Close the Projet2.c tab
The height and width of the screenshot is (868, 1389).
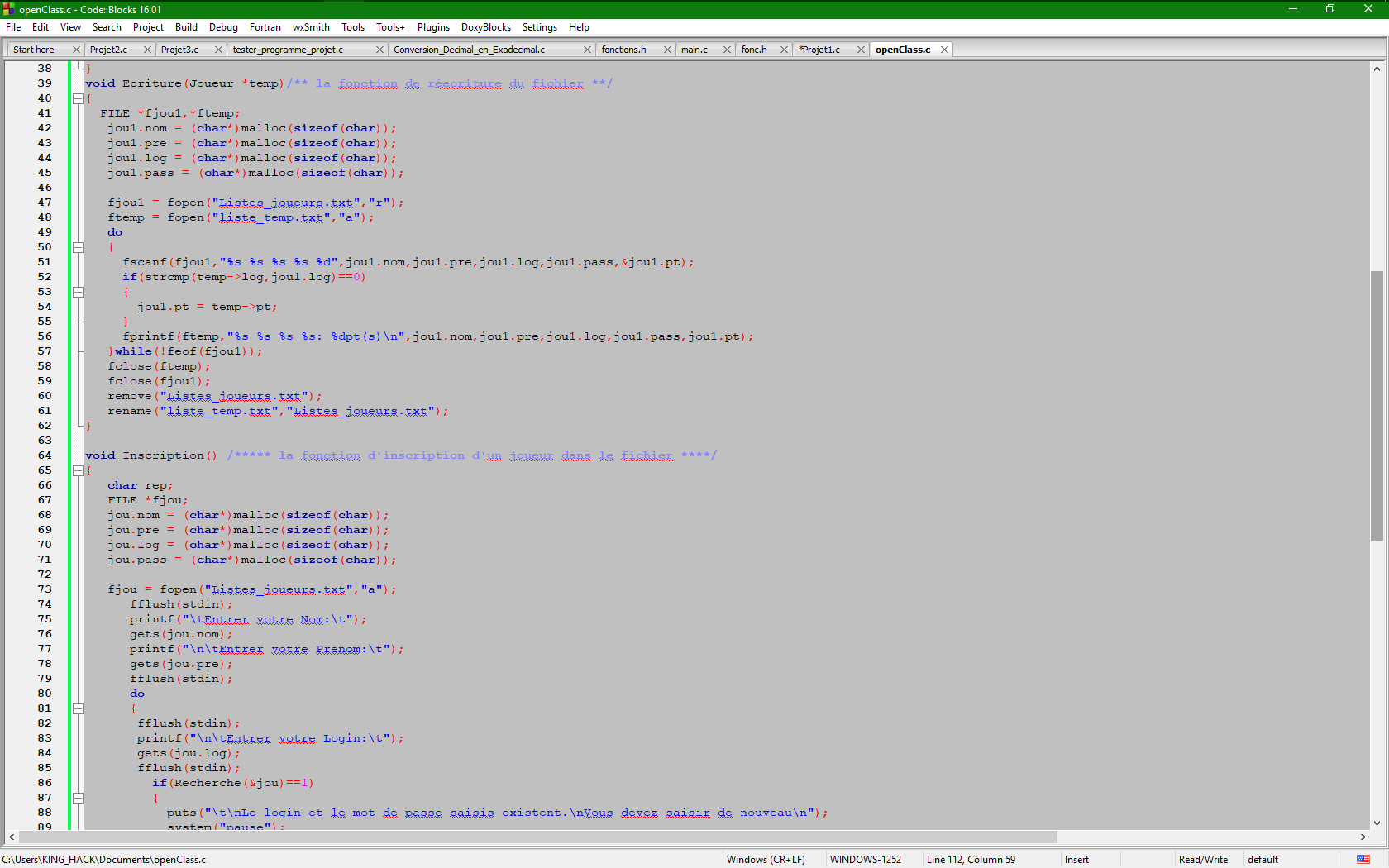(147, 50)
